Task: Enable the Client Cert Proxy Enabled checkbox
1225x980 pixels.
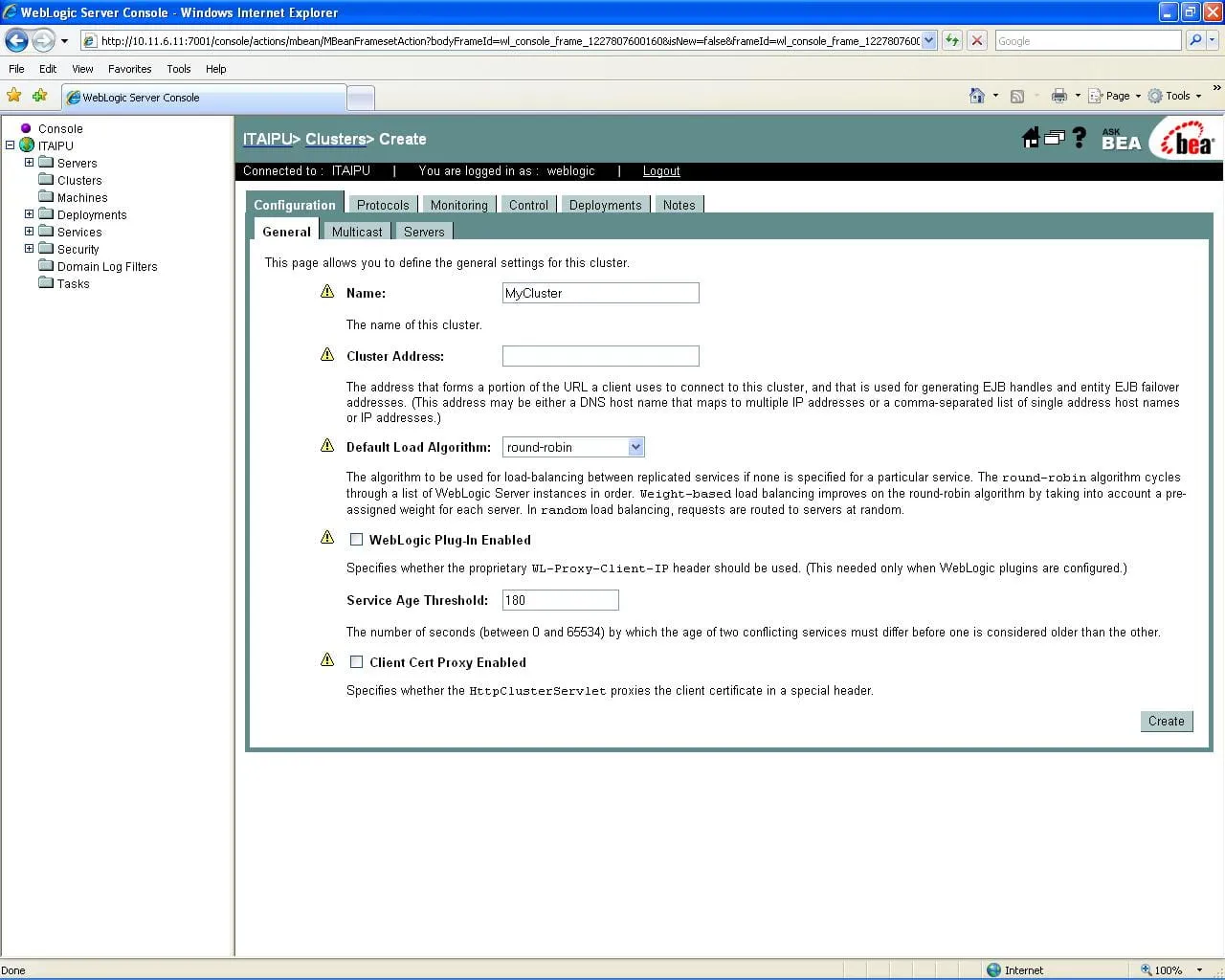Action: (356, 662)
